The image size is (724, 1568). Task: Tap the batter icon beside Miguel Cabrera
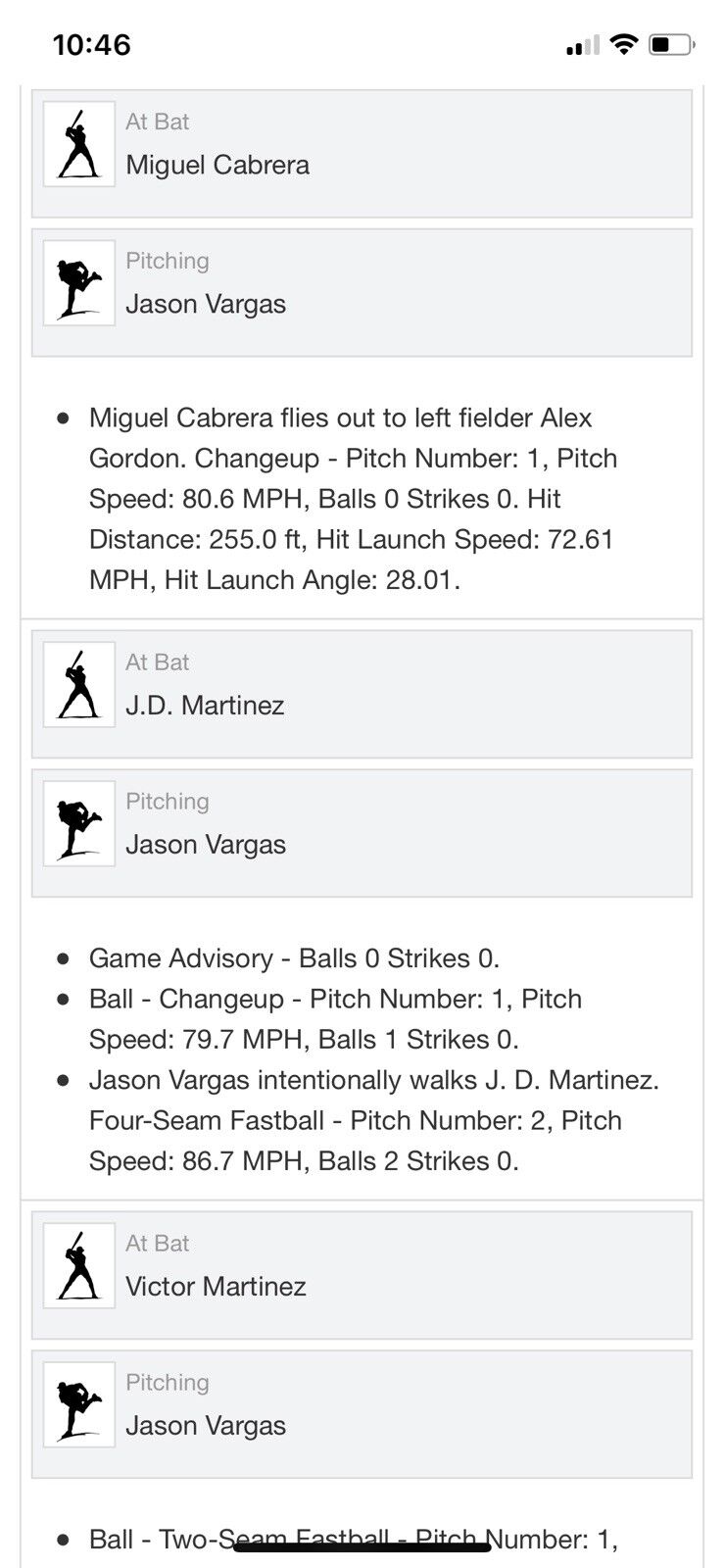(x=79, y=143)
